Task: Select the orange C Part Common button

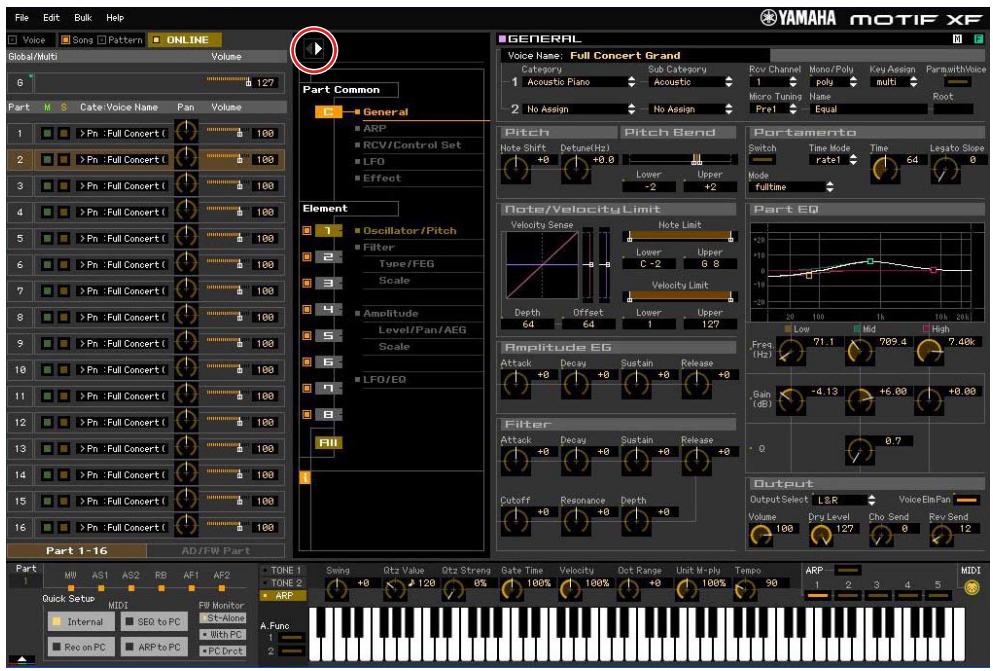Action: click(328, 112)
